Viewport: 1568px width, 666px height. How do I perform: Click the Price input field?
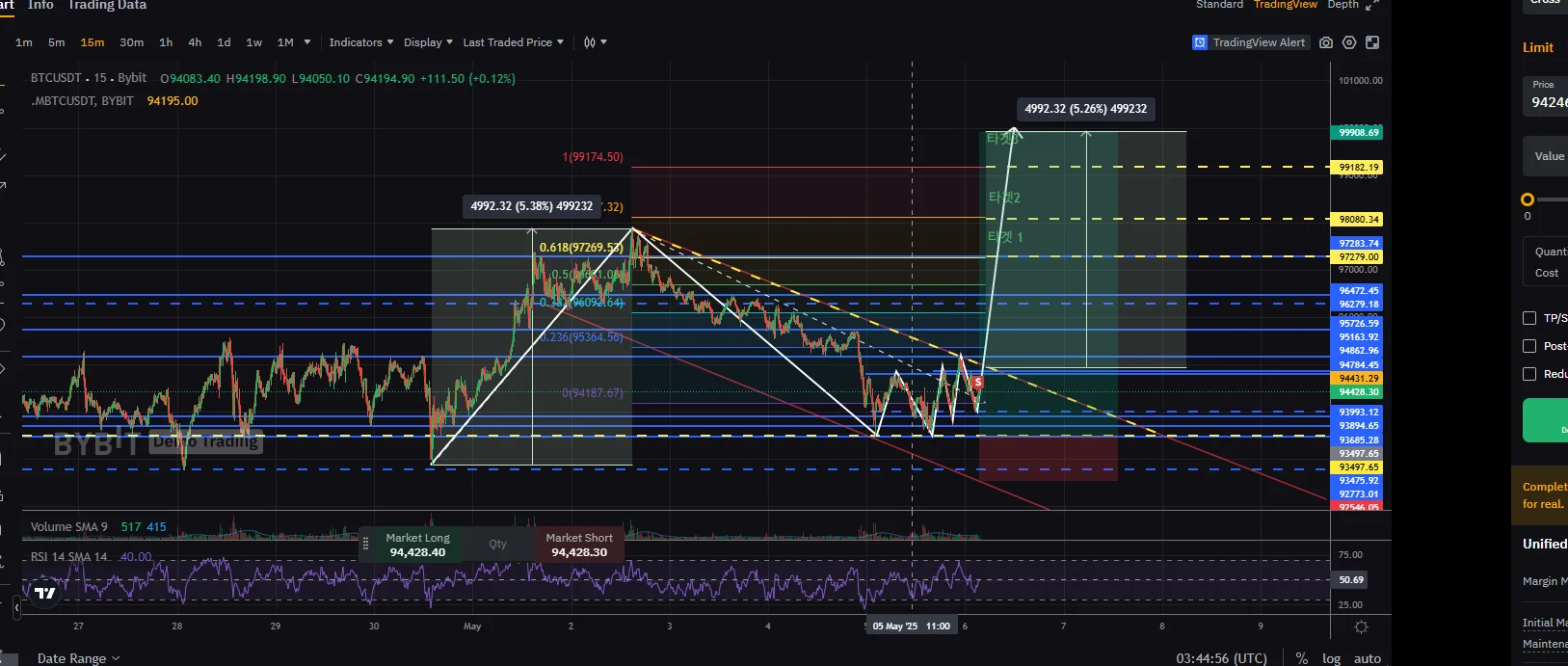(1545, 94)
